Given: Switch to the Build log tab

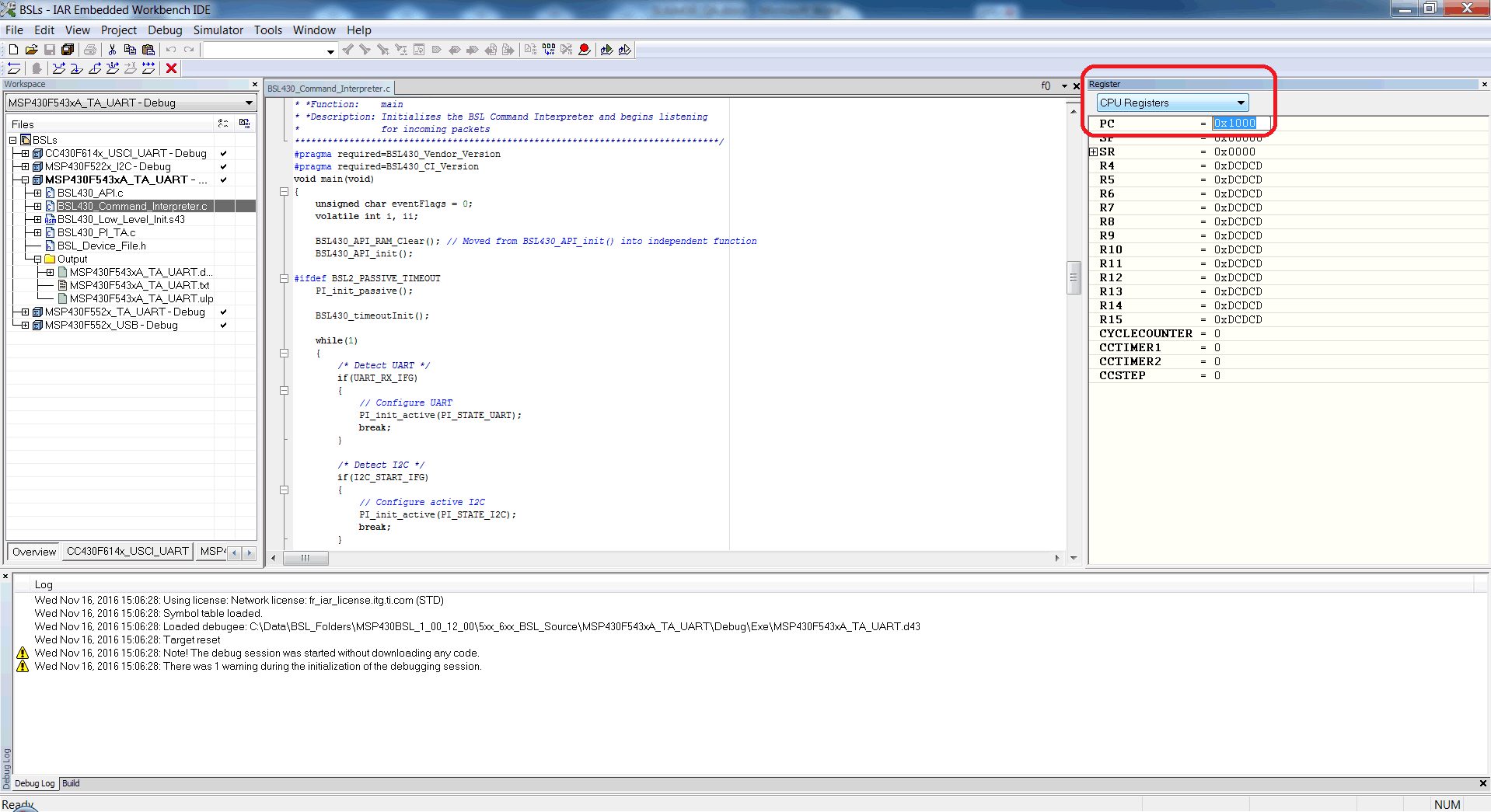Looking at the screenshot, I should (x=71, y=783).
